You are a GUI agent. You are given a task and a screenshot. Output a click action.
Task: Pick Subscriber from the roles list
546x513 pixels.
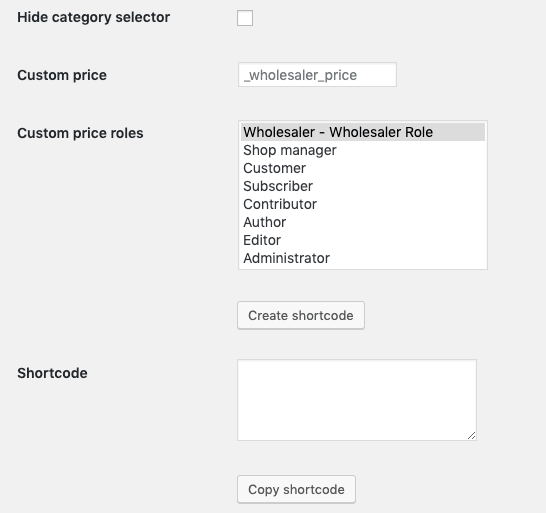click(363, 186)
